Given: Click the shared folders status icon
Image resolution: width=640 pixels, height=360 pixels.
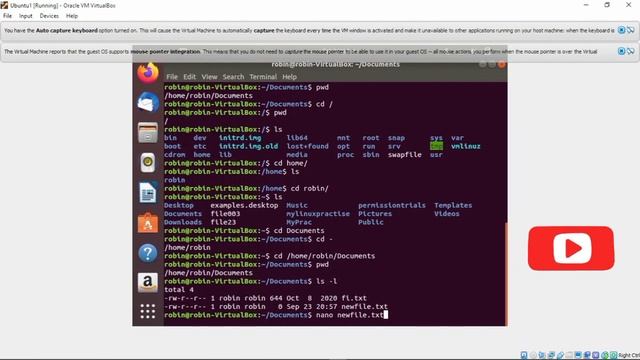Looking at the screenshot, I should pos(569,355).
